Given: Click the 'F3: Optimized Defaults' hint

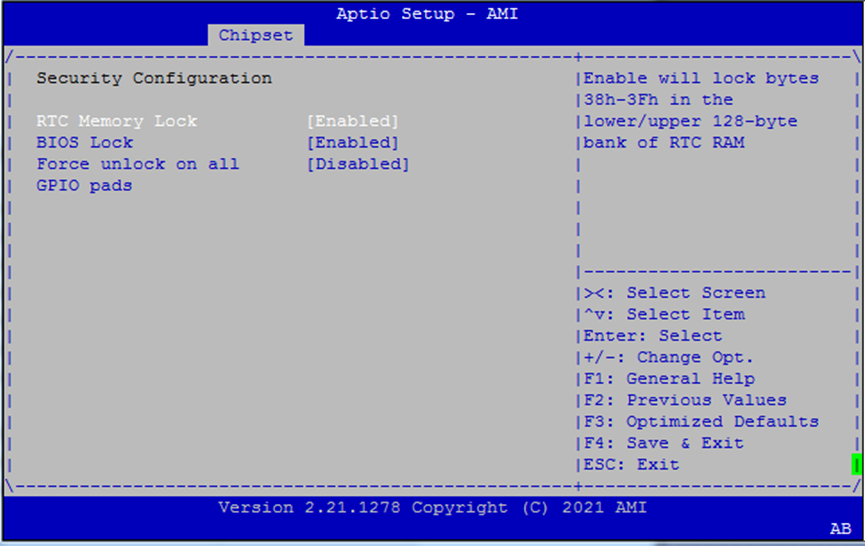Looking at the screenshot, I should tap(701, 422).
